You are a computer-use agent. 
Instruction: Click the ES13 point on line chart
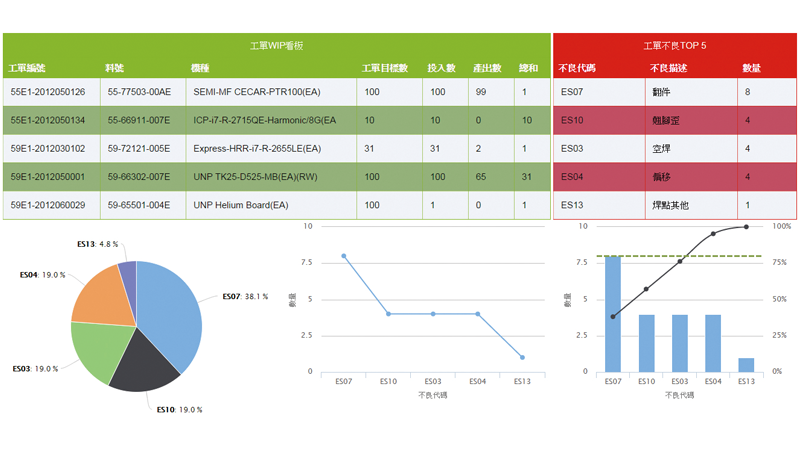[522, 357]
